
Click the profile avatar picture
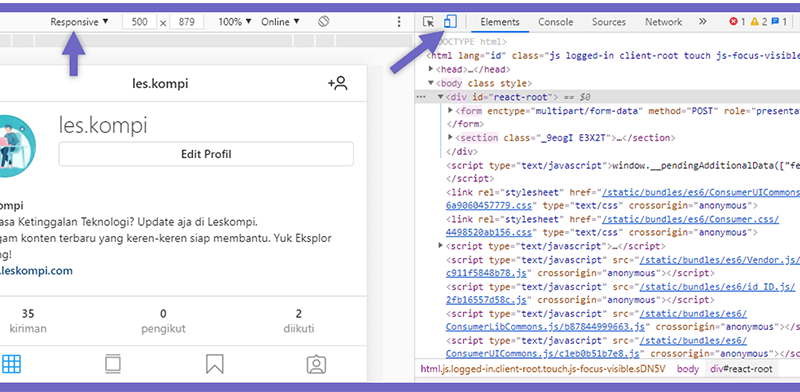(x=18, y=146)
